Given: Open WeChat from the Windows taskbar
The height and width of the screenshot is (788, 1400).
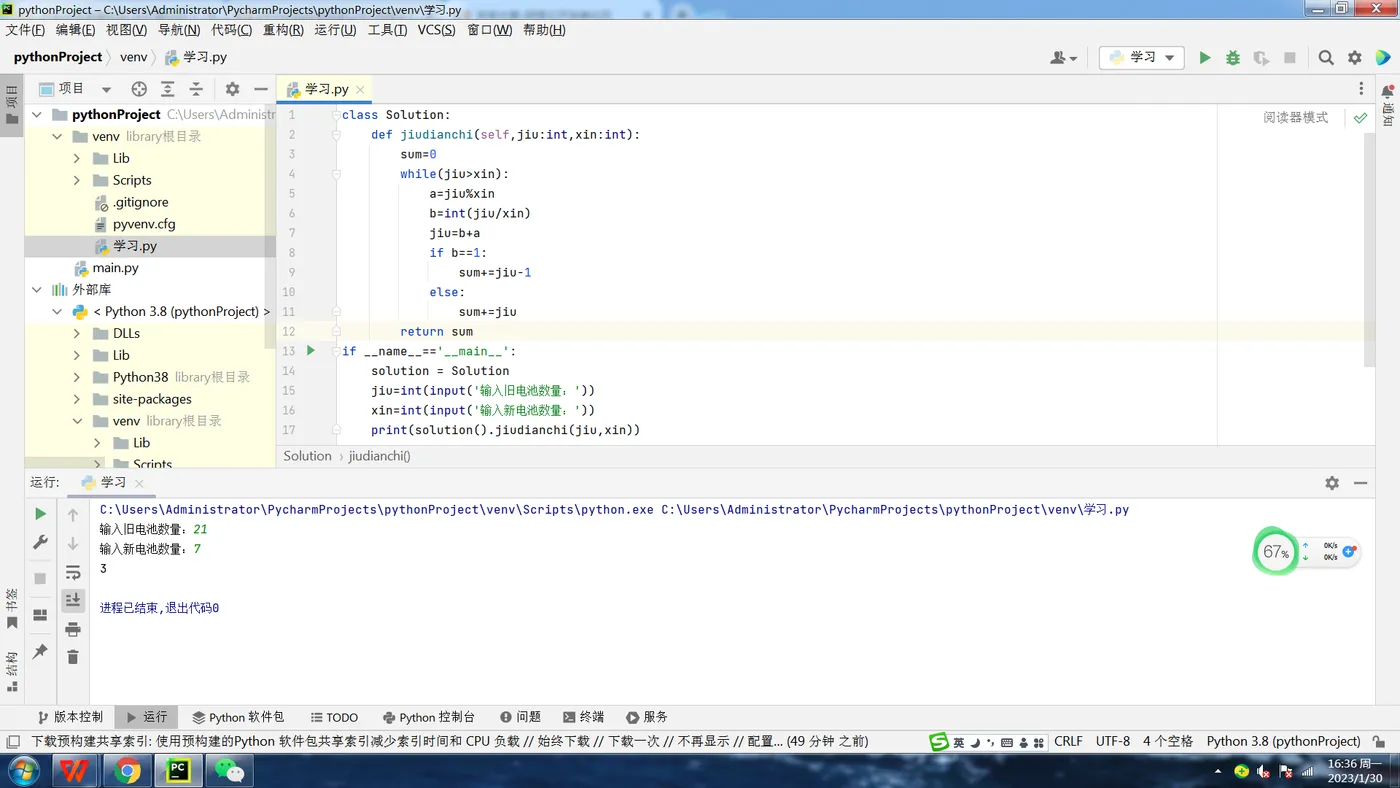Looking at the screenshot, I should (x=230, y=770).
